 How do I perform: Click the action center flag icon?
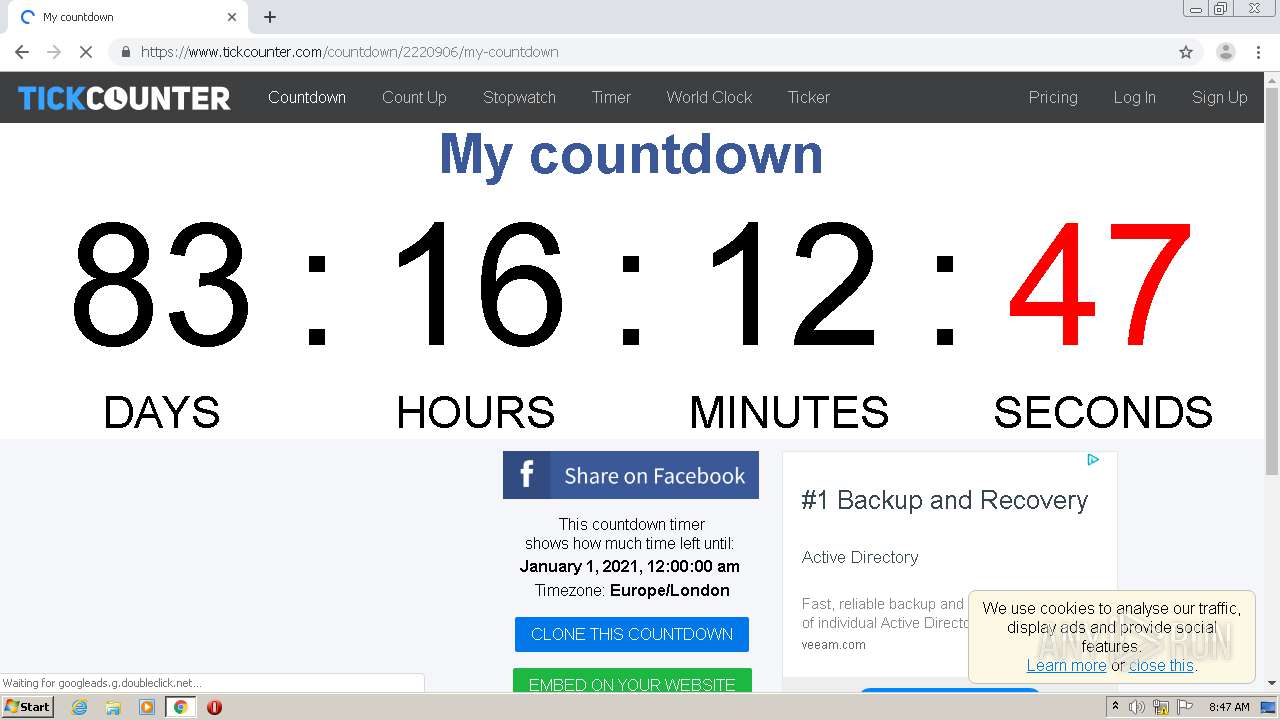click(1185, 707)
